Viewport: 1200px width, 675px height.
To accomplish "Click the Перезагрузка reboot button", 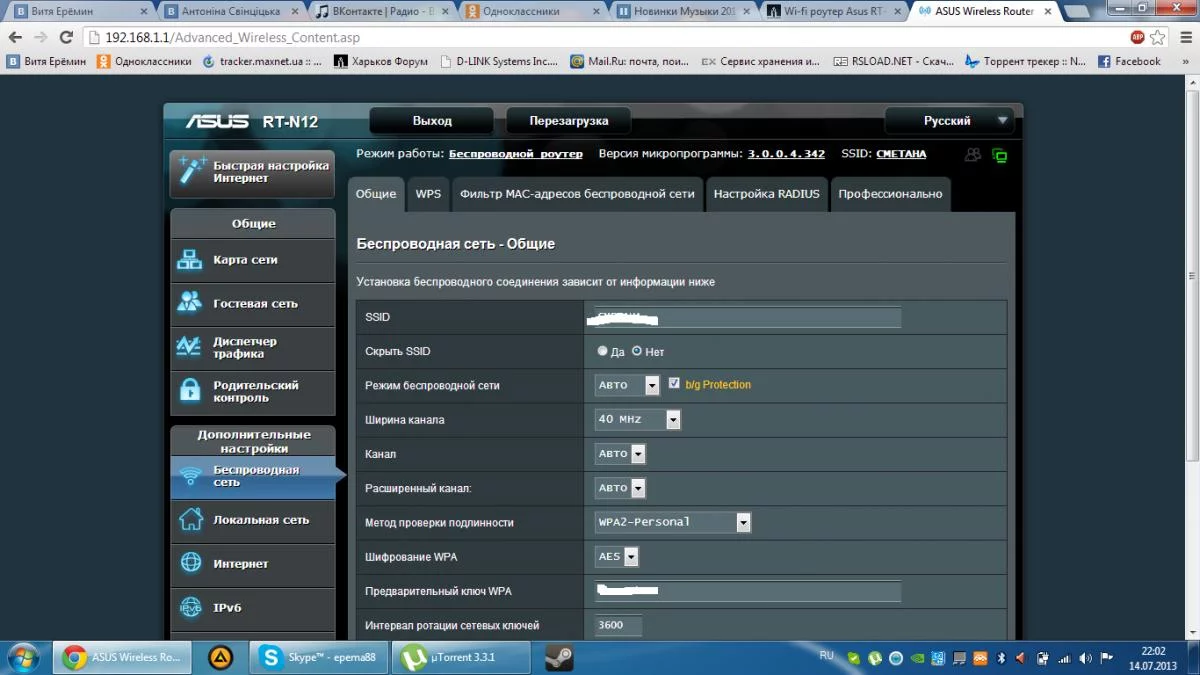I will tap(569, 121).
